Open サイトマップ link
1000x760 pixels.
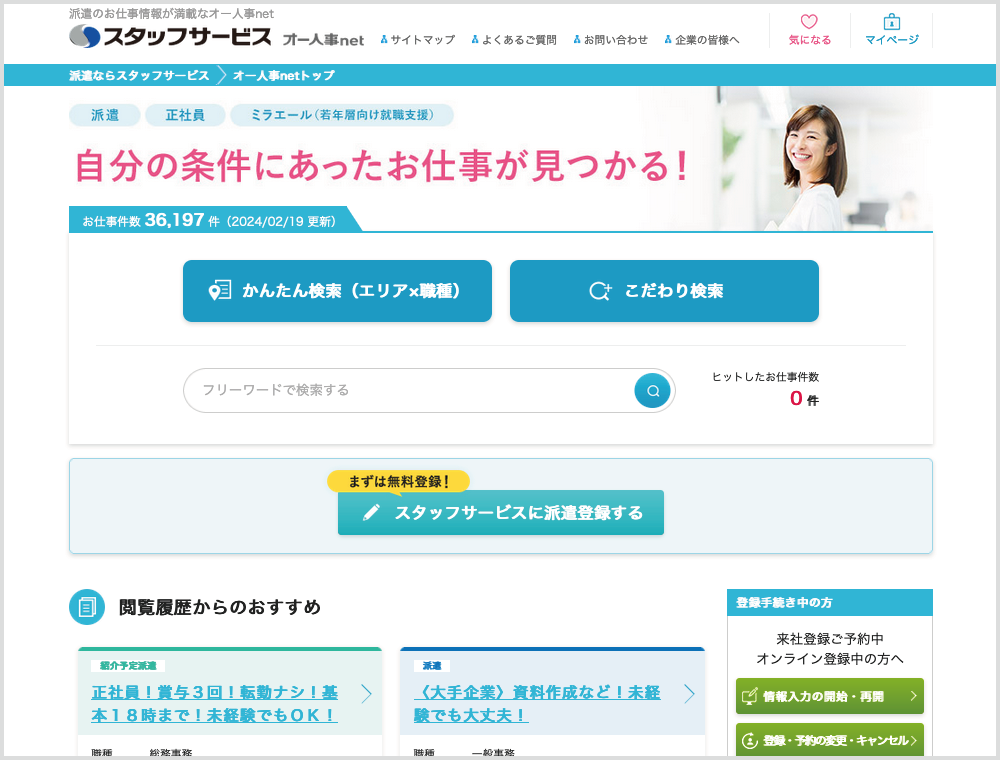(423, 40)
